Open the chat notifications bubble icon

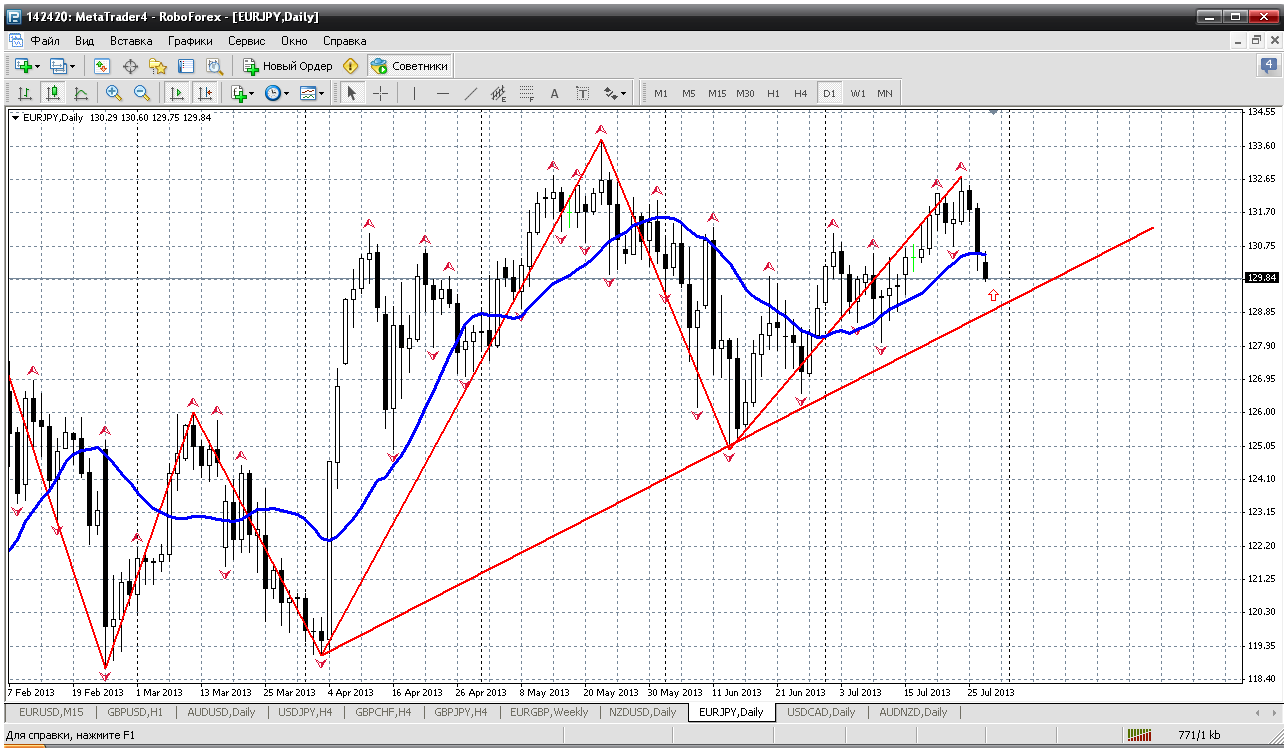point(1270,66)
